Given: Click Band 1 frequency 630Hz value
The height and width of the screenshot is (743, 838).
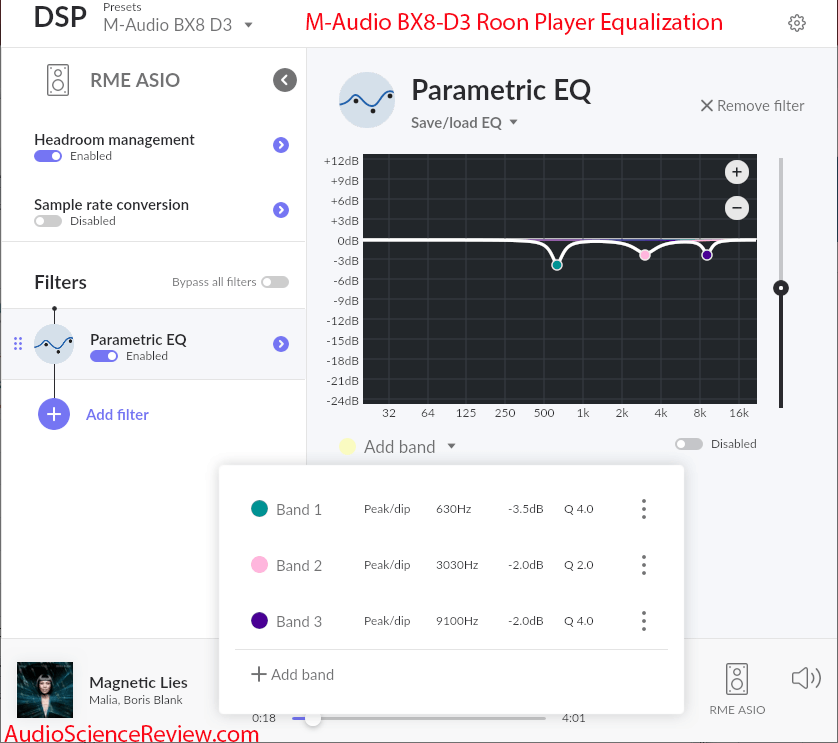Looking at the screenshot, I should point(454,509).
